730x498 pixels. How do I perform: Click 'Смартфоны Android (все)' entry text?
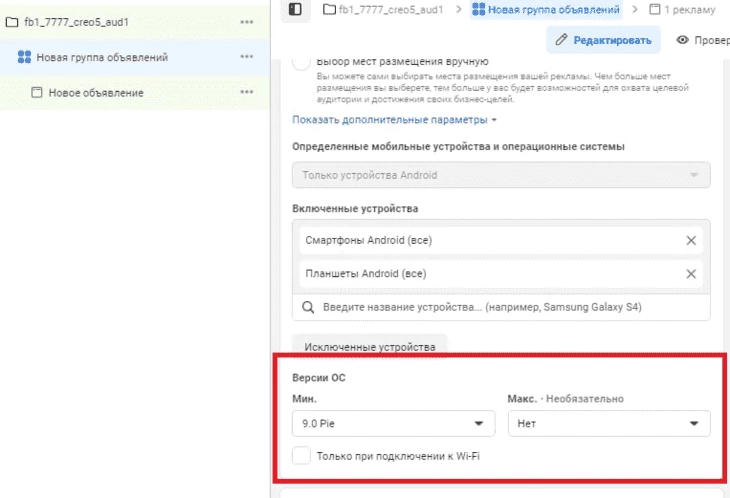pos(368,240)
